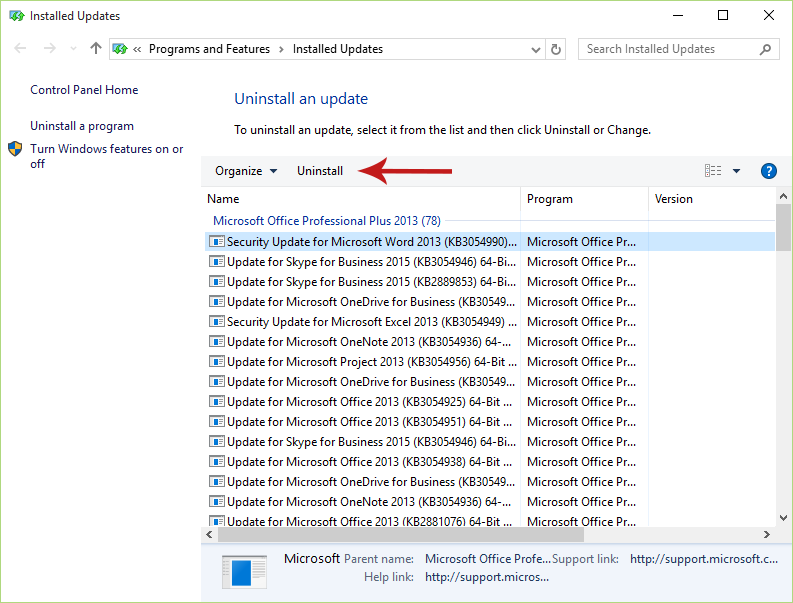Image resolution: width=793 pixels, height=603 pixels.
Task: Click icon of Security Update for Excel 2013
Action: (216, 322)
